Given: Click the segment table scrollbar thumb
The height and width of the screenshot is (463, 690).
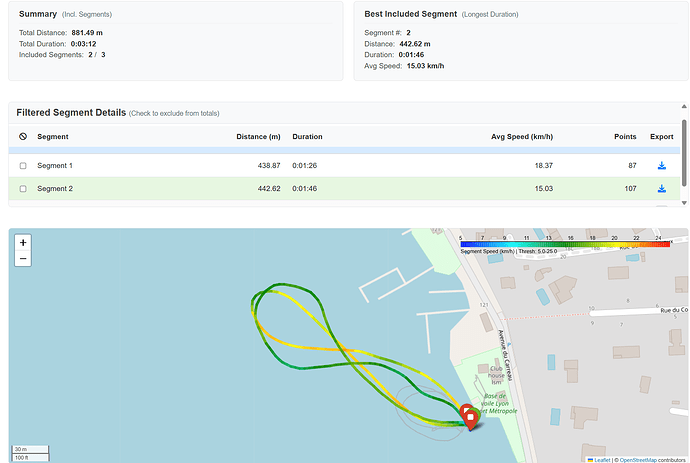Looking at the screenshot, I should point(684,153).
